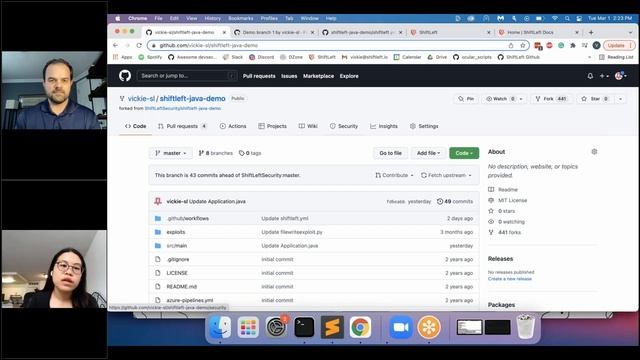Image resolution: width=640 pixels, height=360 pixels.
Task: Click Create a new release link
Action: (510, 279)
